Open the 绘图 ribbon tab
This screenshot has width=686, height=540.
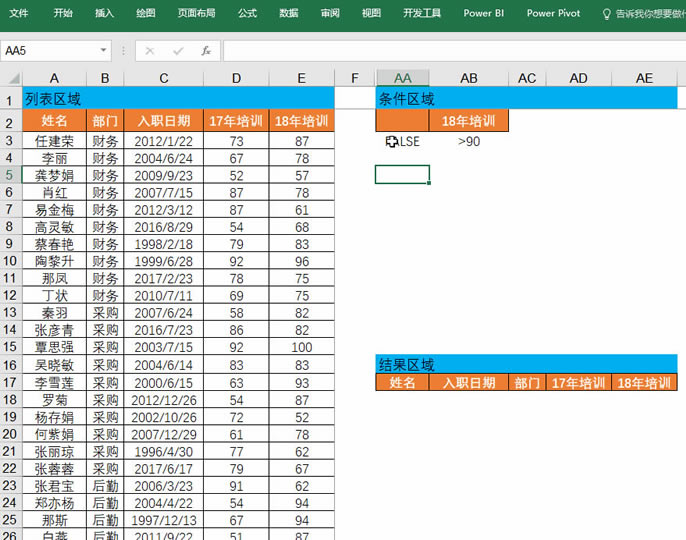click(x=146, y=13)
